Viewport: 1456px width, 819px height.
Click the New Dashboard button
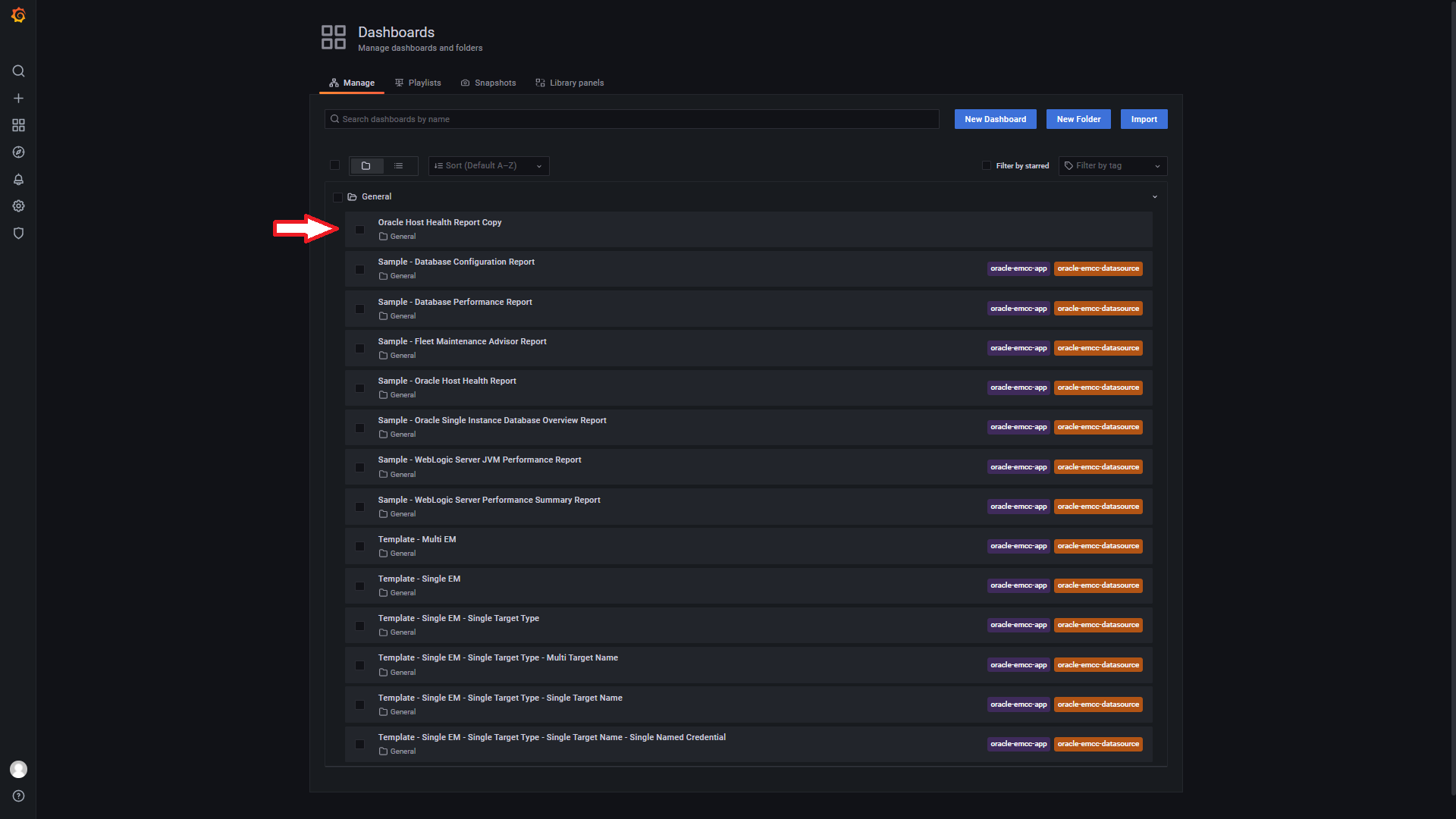tap(995, 119)
